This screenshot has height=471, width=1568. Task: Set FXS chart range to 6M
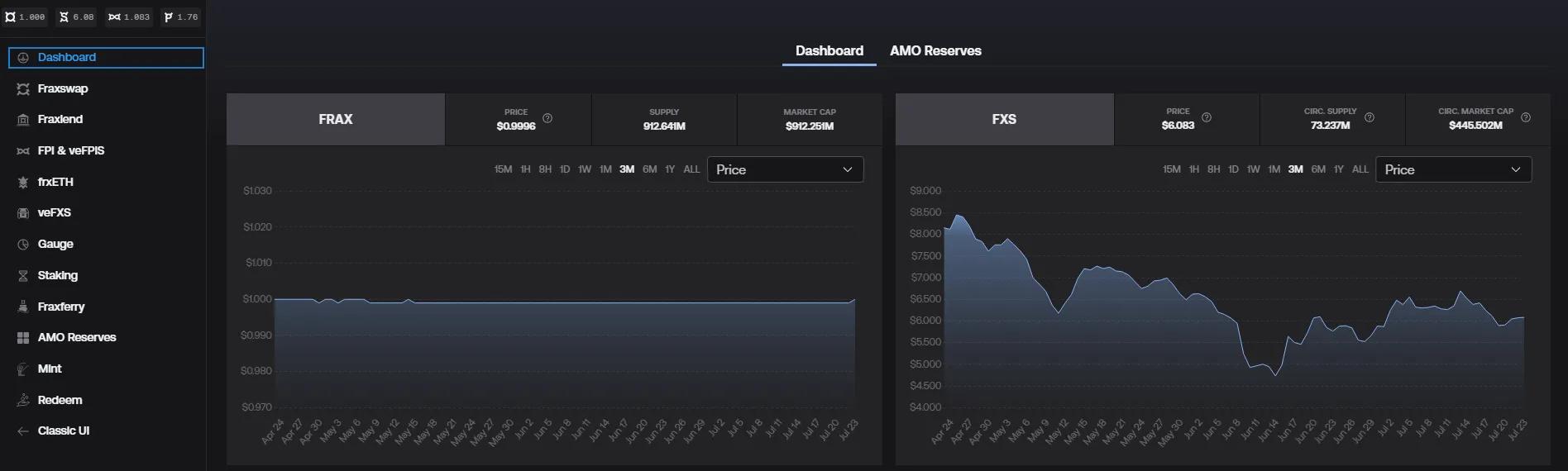1318,169
